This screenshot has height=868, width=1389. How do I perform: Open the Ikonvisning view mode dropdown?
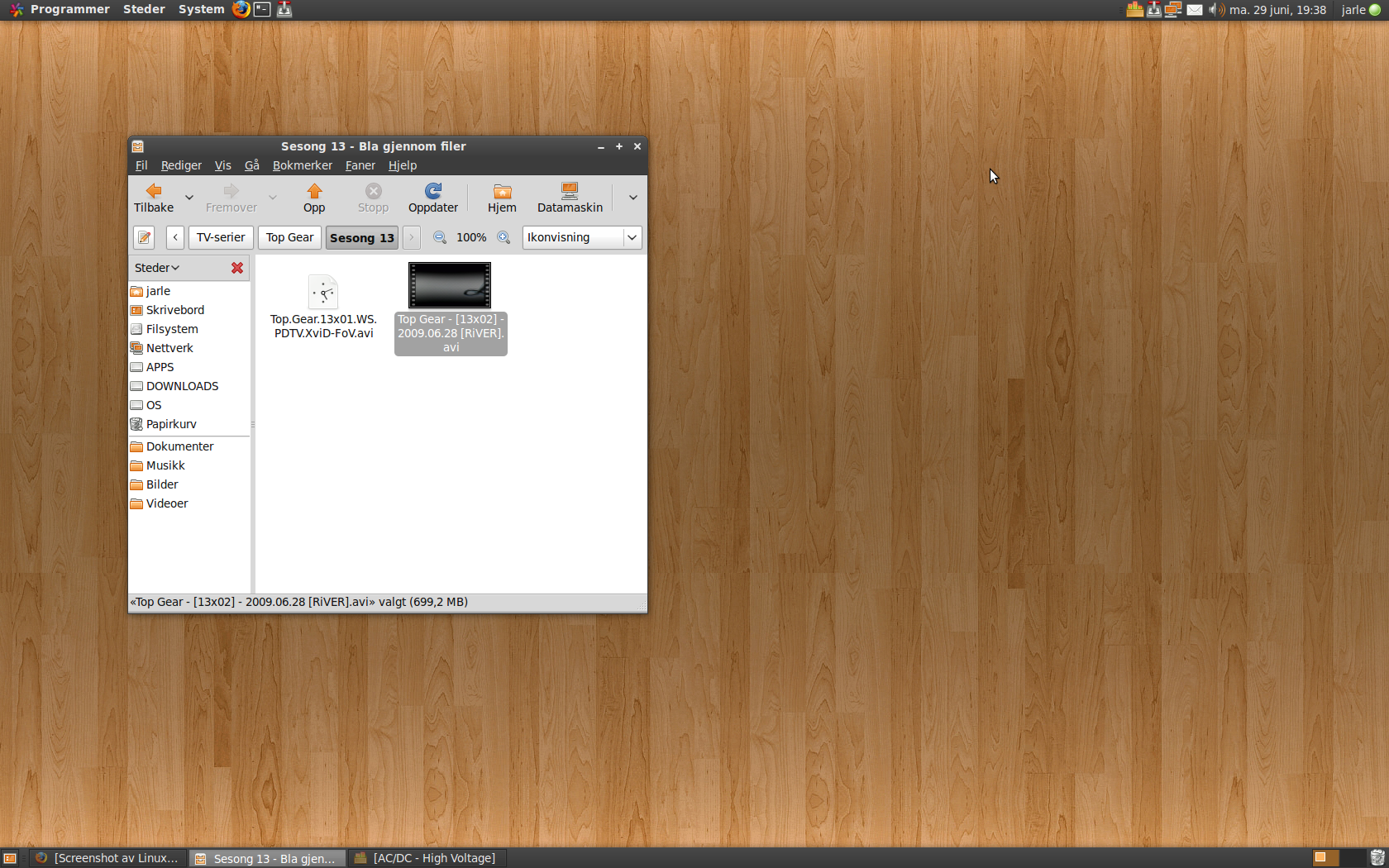(x=582, y=238)
